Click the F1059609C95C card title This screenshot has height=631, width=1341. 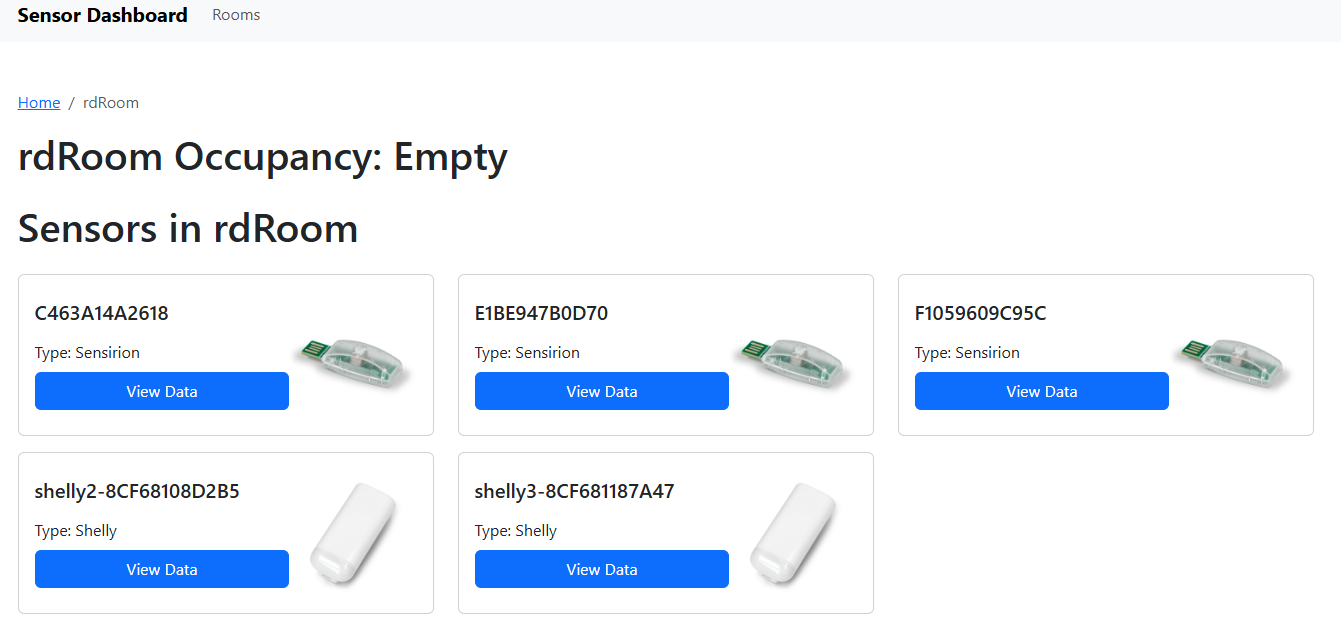[981, 313]
